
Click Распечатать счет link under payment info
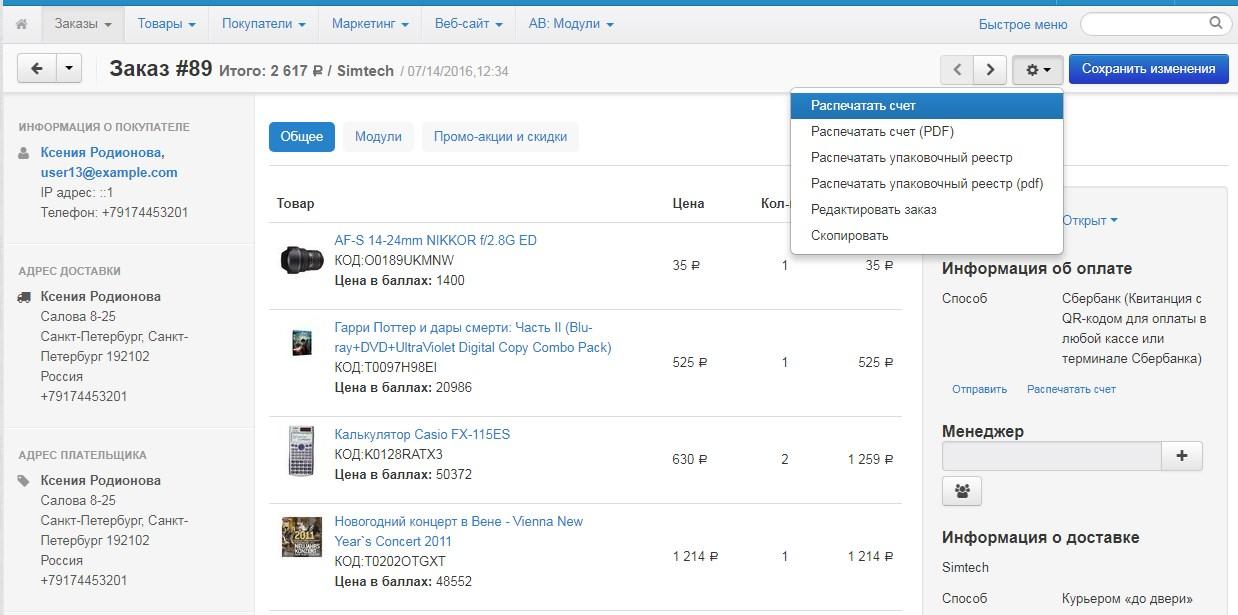pos(1071,389)
